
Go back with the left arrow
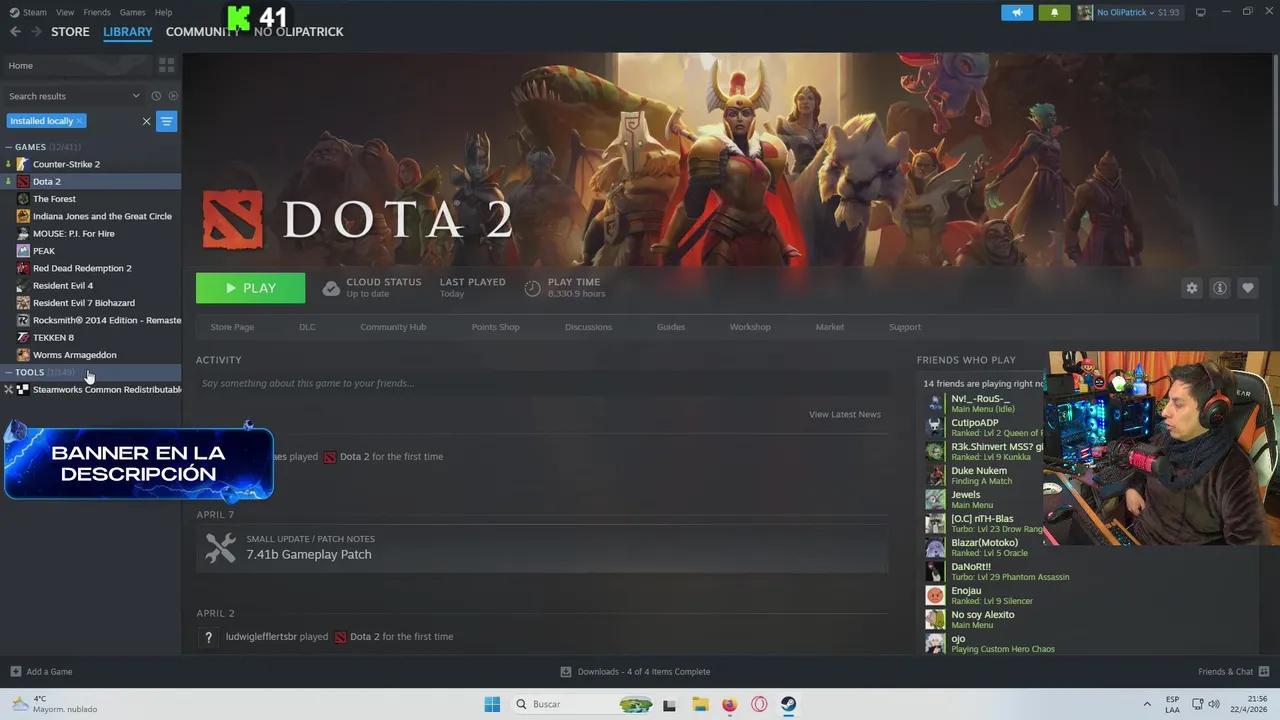tap(15, 32)
